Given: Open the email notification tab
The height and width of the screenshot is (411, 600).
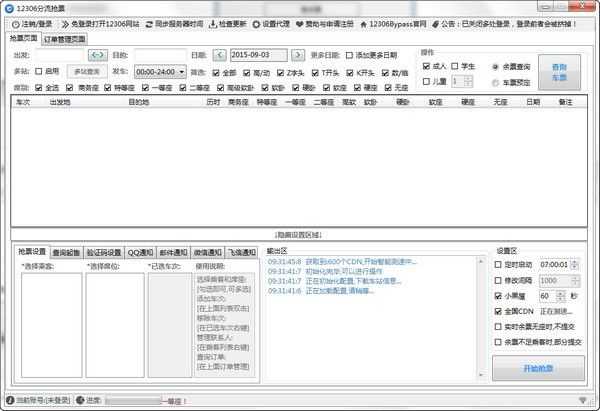Looking at the screenshot, I should coord(173,253).
